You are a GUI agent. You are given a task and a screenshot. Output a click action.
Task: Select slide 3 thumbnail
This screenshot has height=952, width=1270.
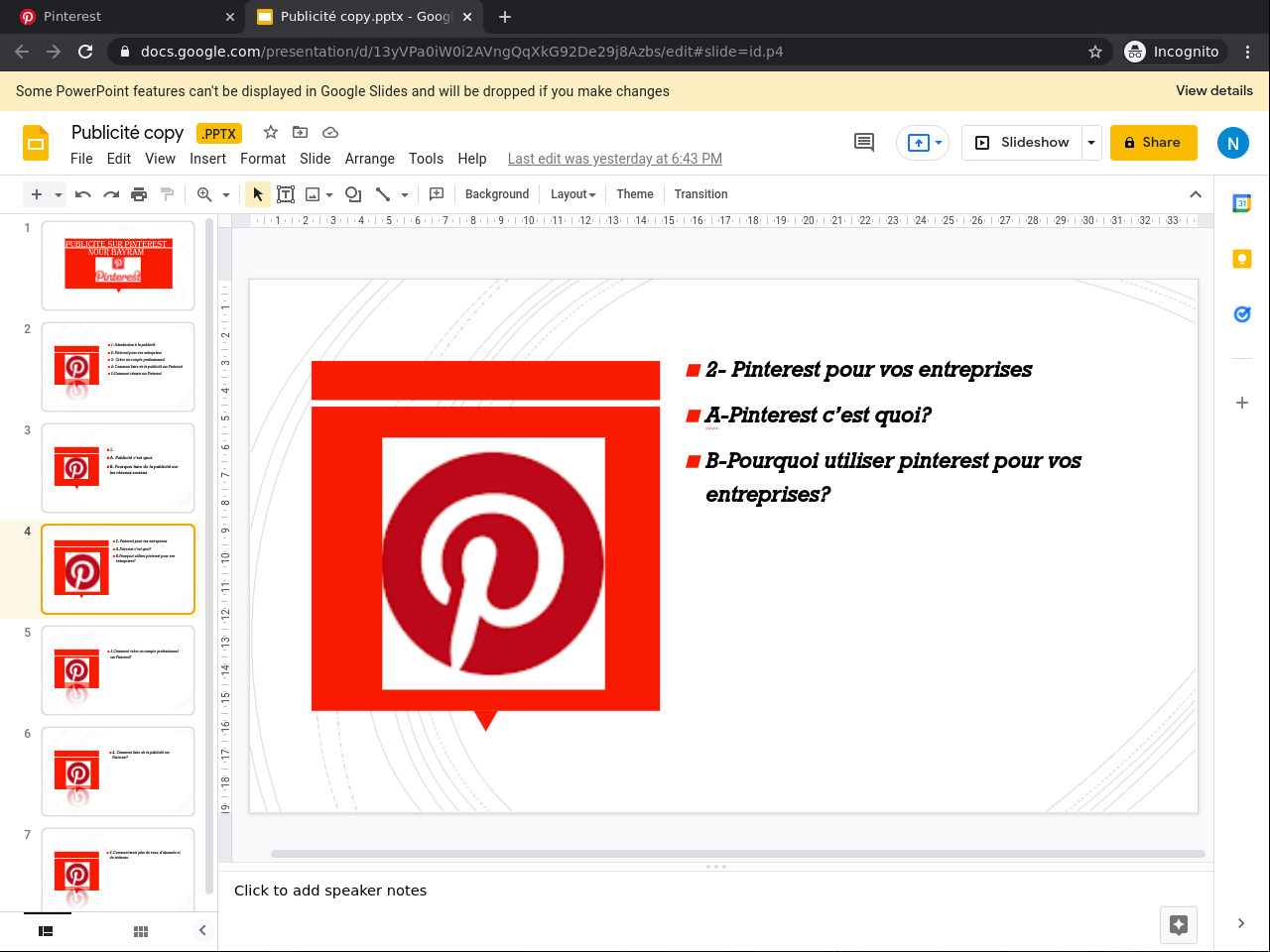point(118,468)
